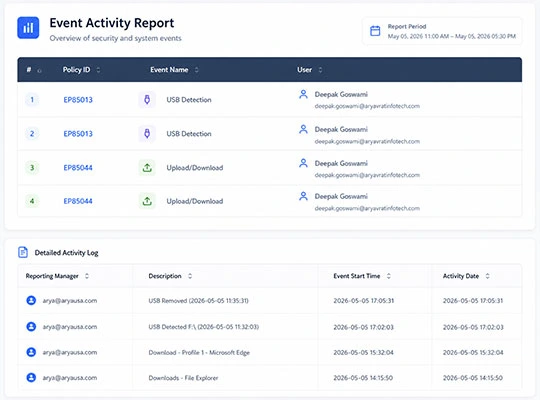Click activity date 2026-05-05 14:15:50
Screen dimensions: 540x400
coord(472,378)
